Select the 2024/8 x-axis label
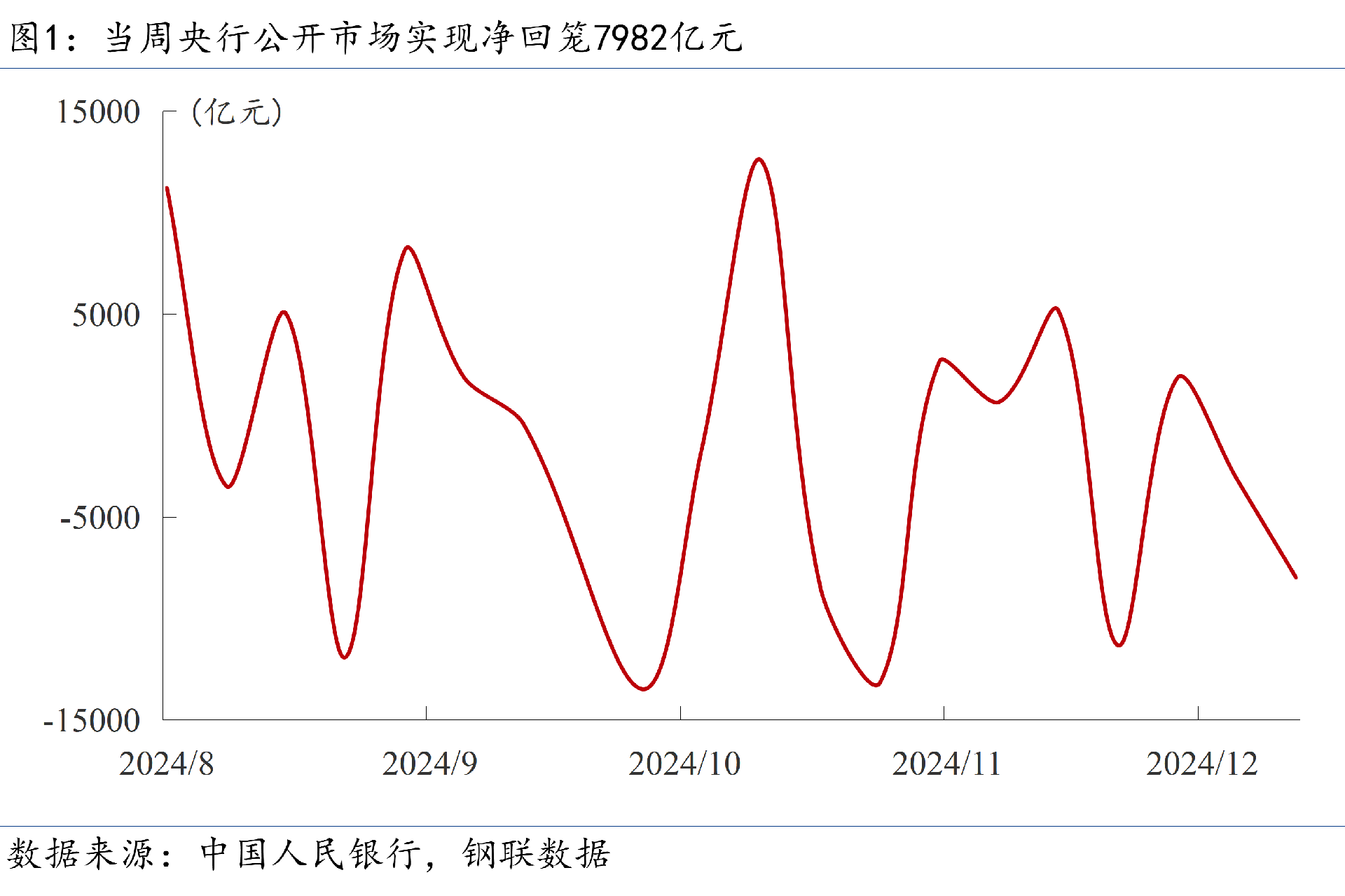 click(x=166, y=764)
